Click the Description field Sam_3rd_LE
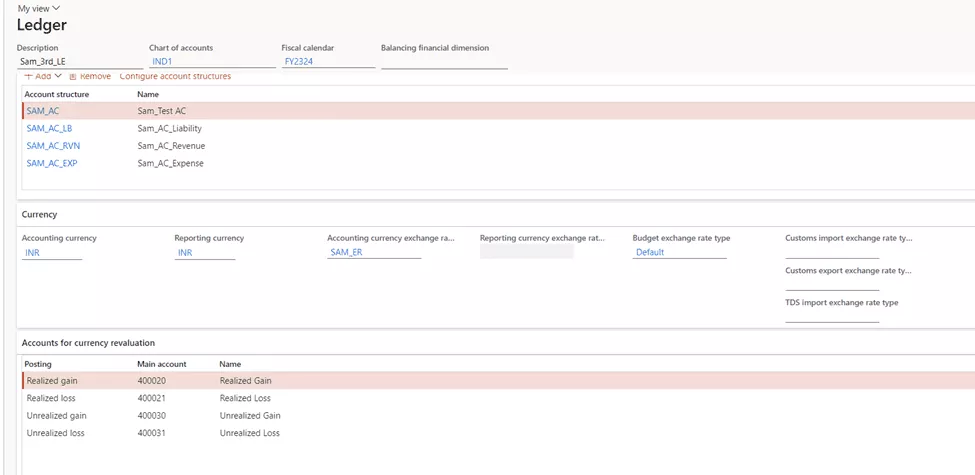Viewport: 975px width, 475px height. pyautogui.click(x=78, y=61)
